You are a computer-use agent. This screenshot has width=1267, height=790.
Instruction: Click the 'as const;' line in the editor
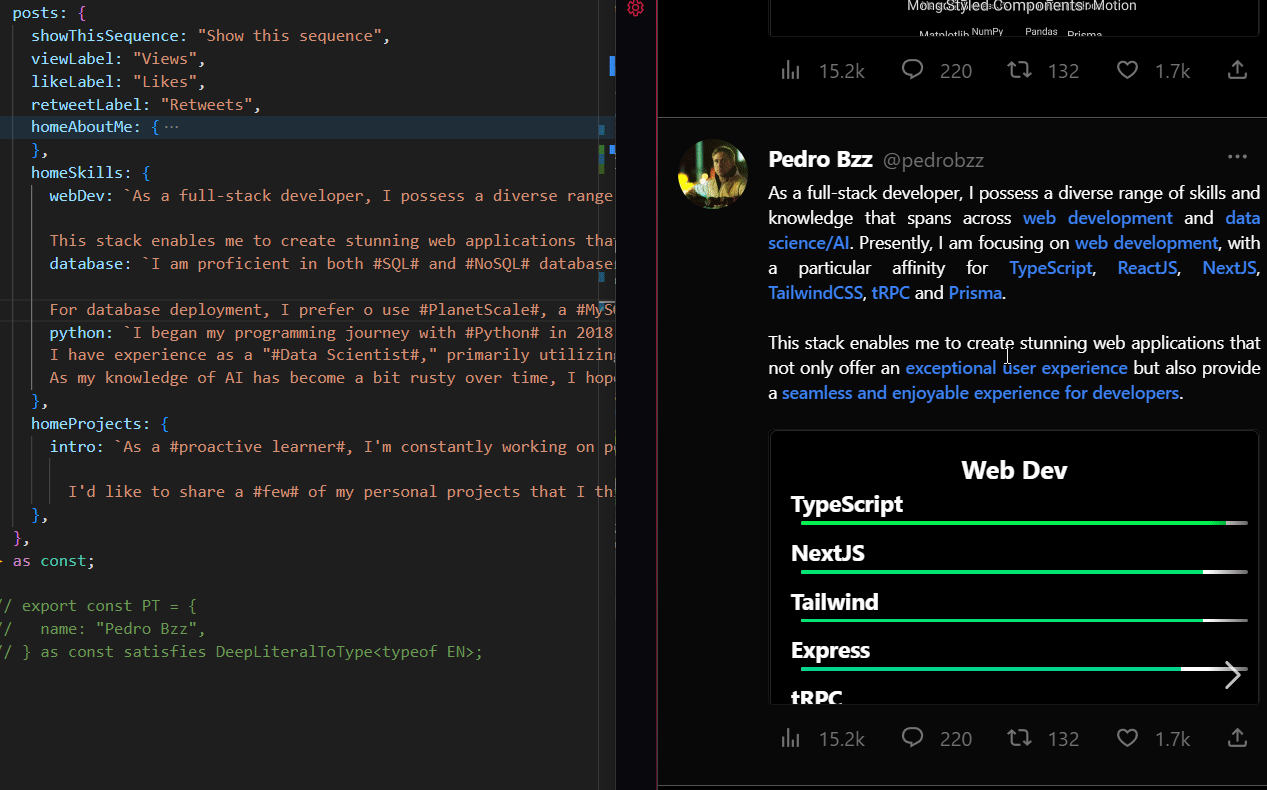tap(53, 561)
